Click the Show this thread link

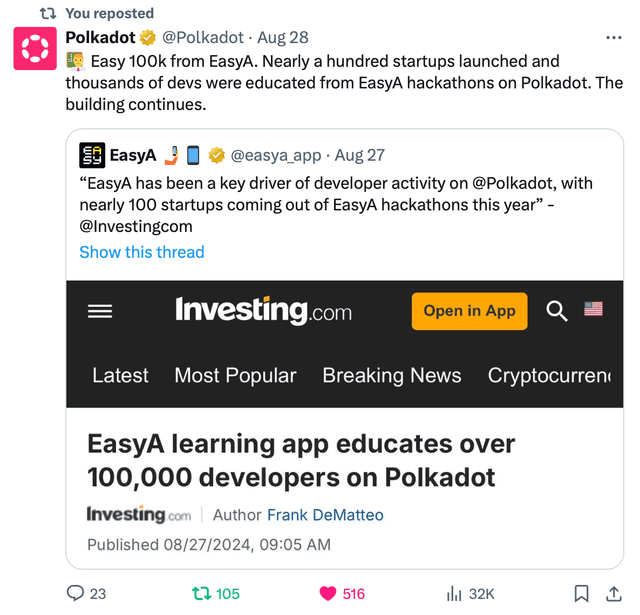tap(142, 252)
